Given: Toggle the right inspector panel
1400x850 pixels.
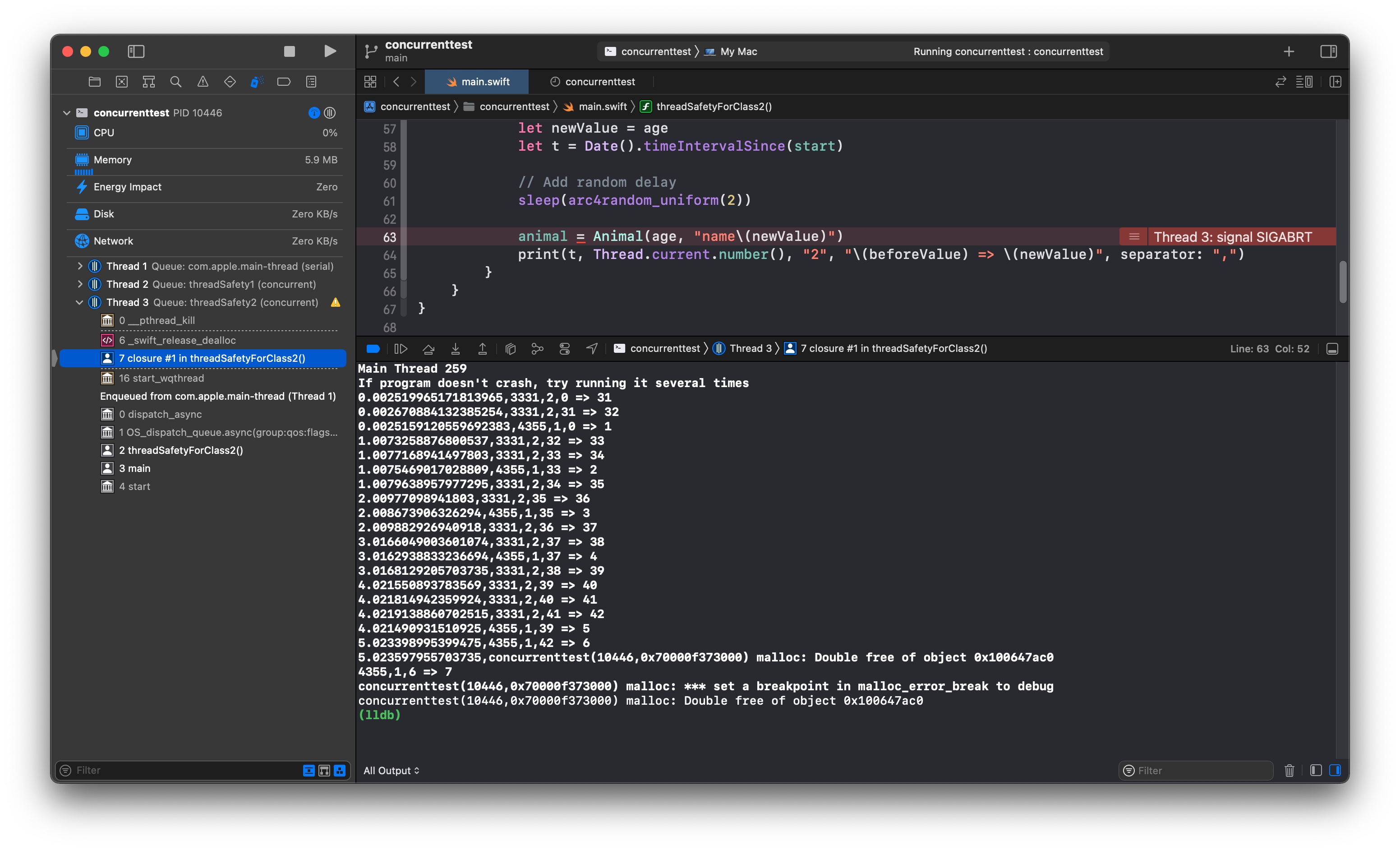Looking at the screenshot, I should coord(1328,51).
